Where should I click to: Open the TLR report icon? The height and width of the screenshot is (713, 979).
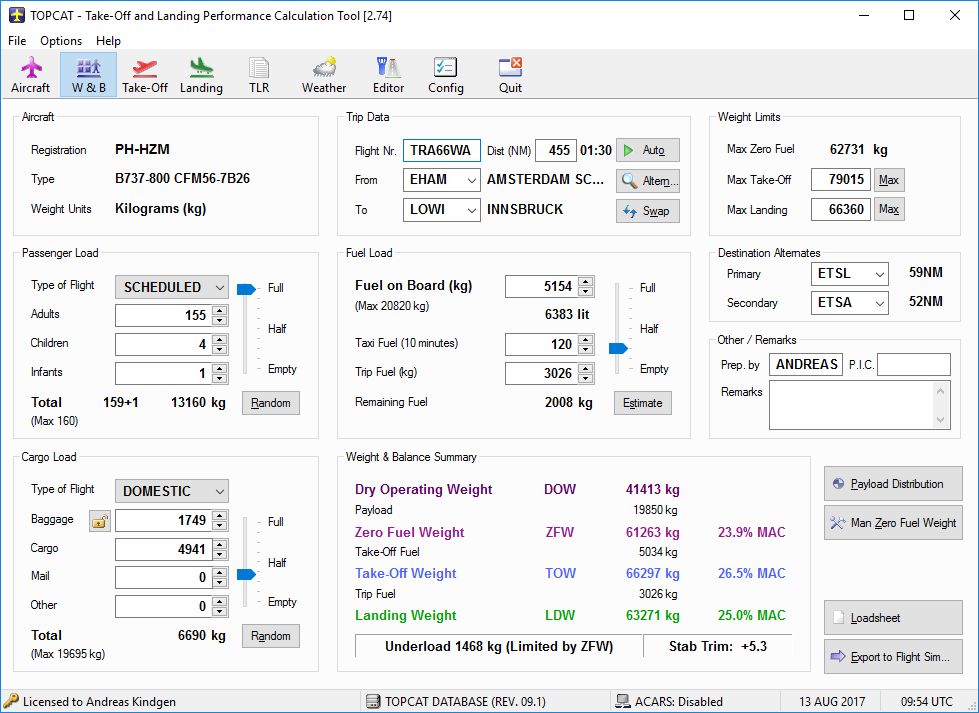tap(258, 75)
